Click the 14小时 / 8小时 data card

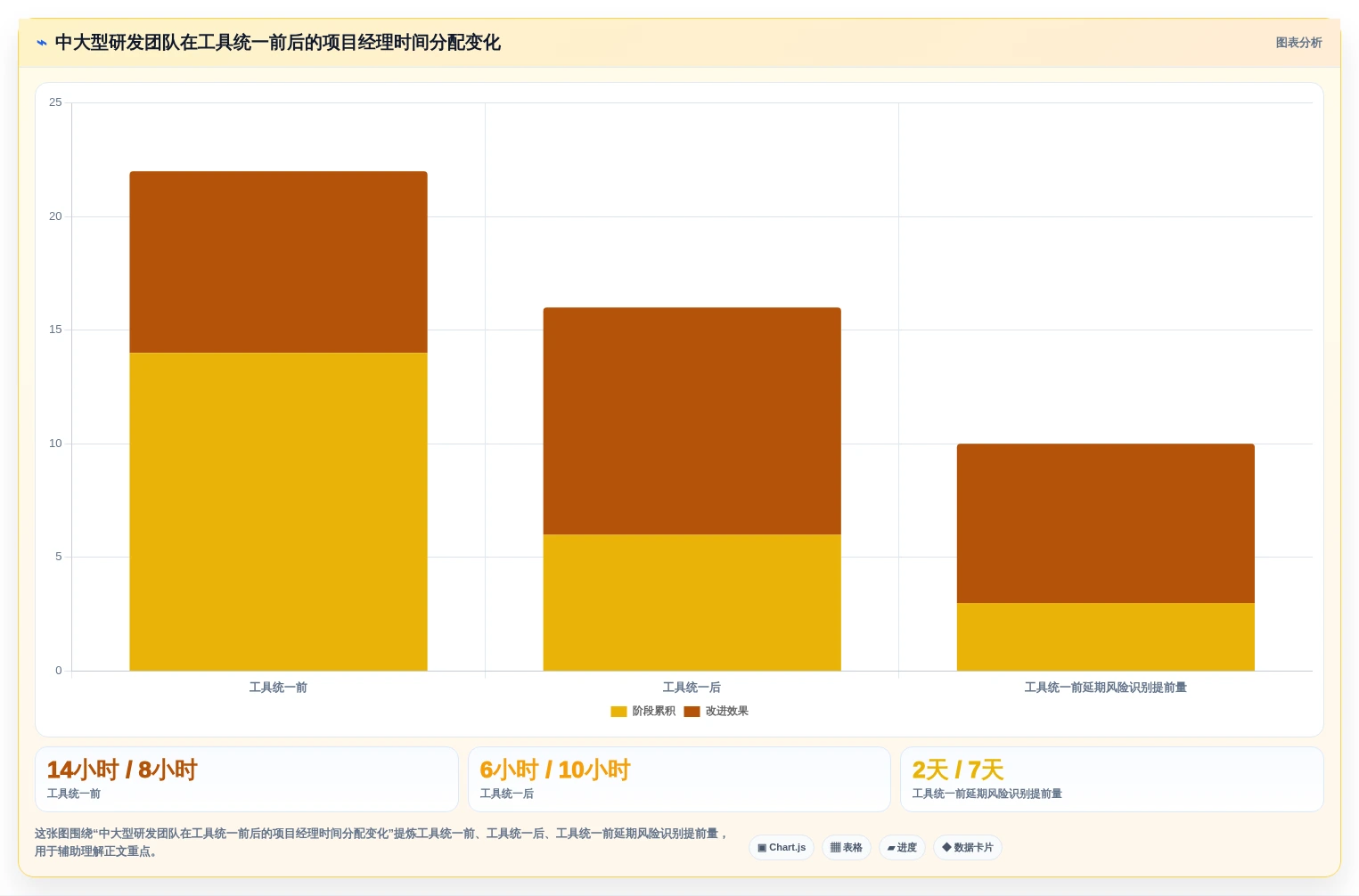coord(247,779)
